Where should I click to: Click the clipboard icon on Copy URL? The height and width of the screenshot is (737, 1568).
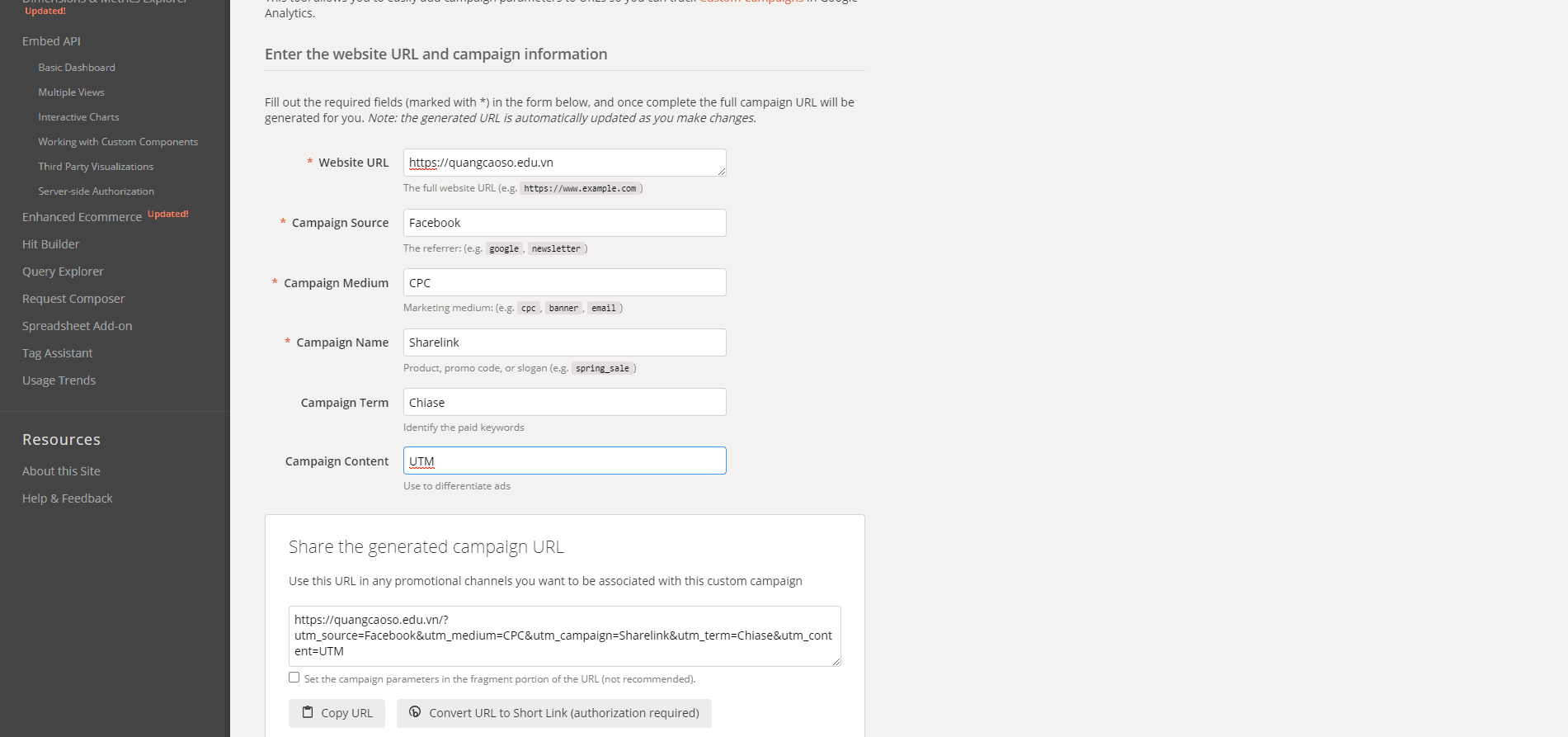pos(308,712)
